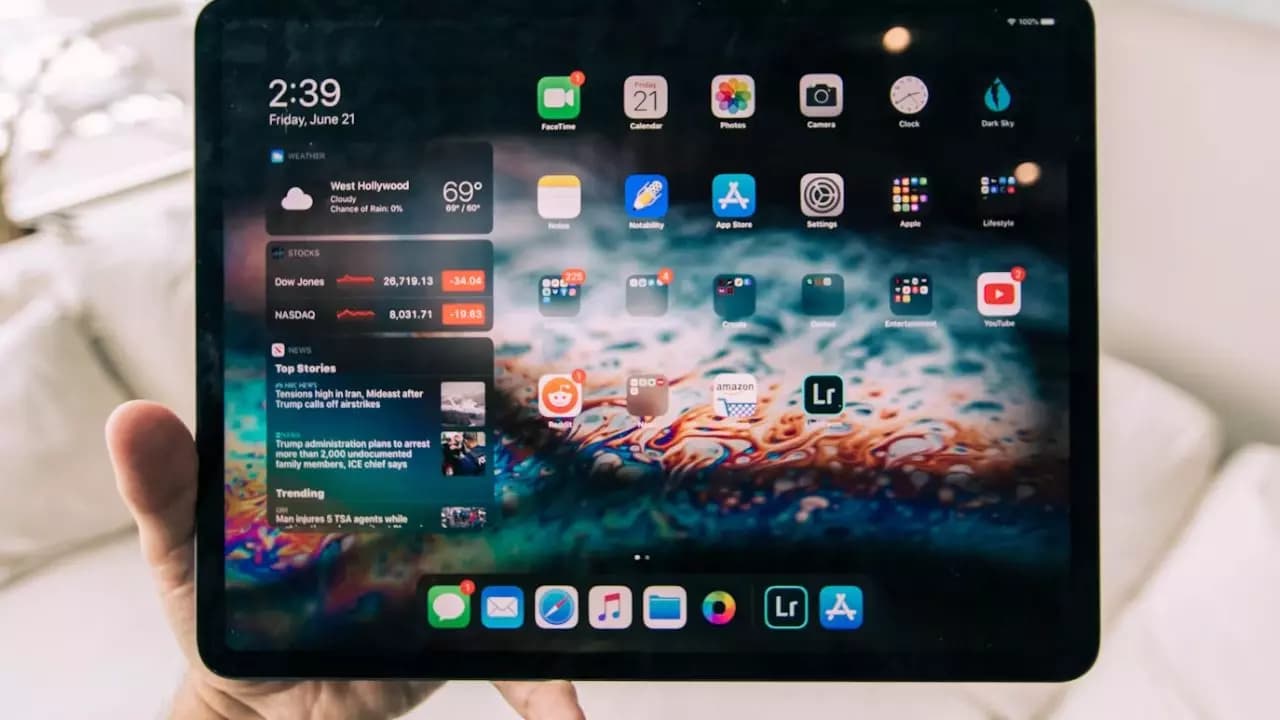Screen dimensions: 1280x720
Task: Open the color wheel app in the dock
Action: pyautogui.click(x=718, y=607)
